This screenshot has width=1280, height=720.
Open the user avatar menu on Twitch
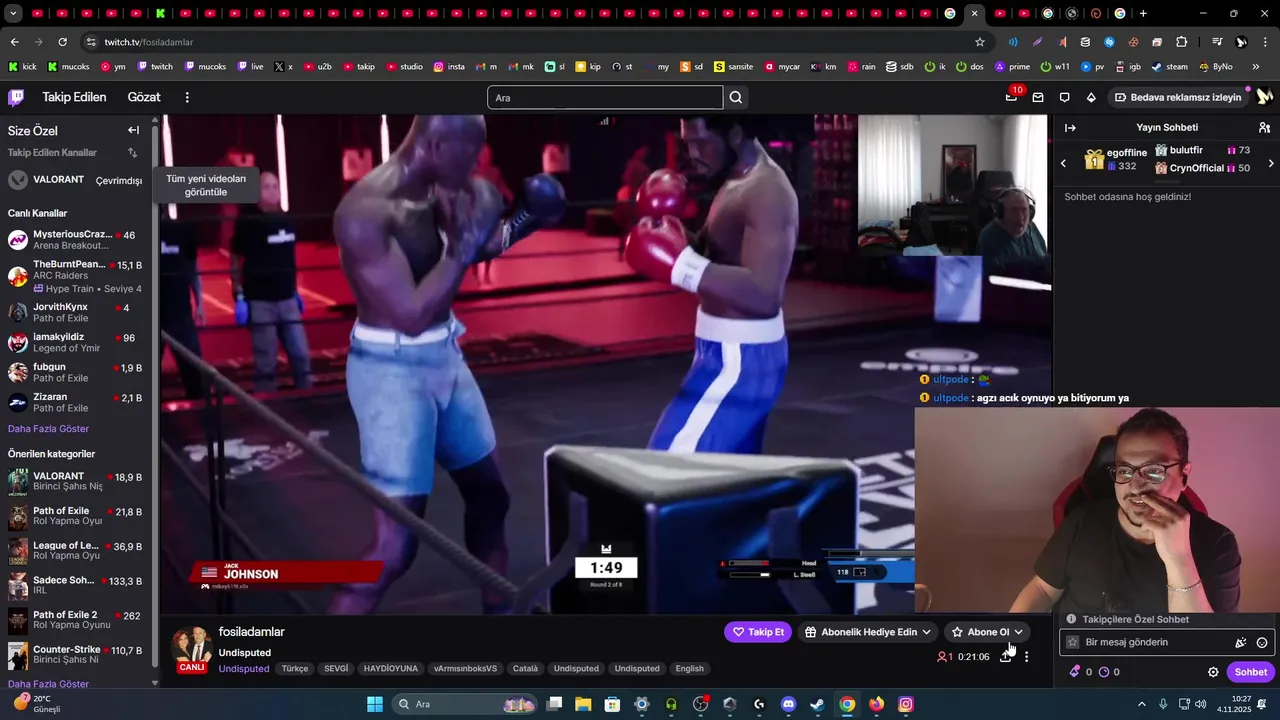(x=1264, y=97)
